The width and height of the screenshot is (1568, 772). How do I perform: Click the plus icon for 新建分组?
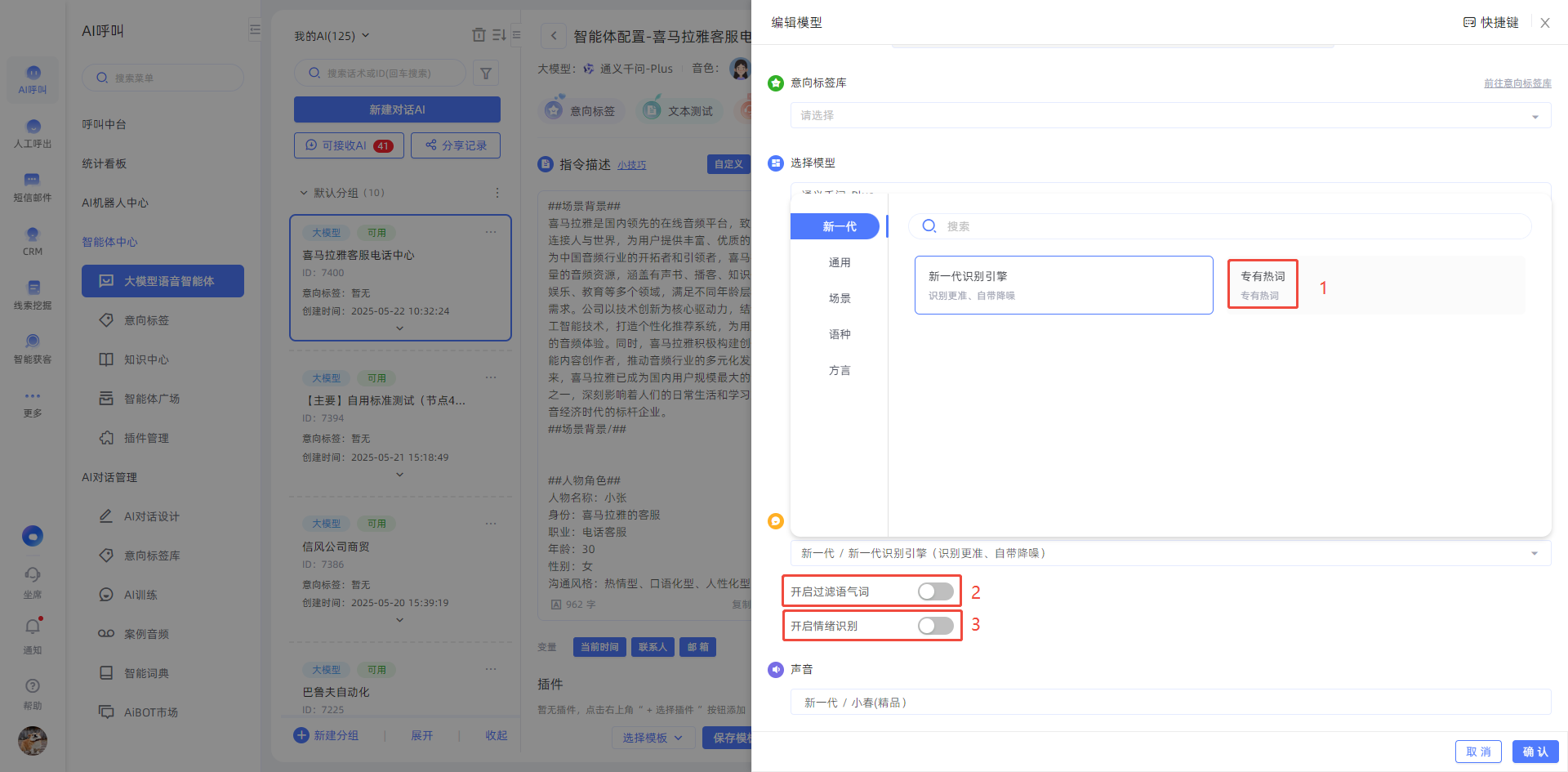(301, 735)
